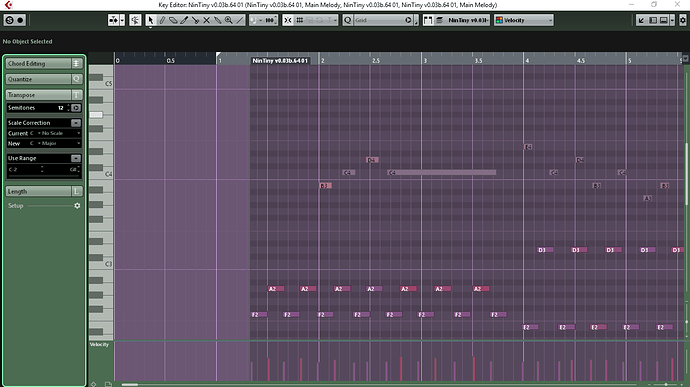This screenshot has width=690, height=387.
Task: Select the Erase tool
Action: pyautogui.click(x=173, y=20)
